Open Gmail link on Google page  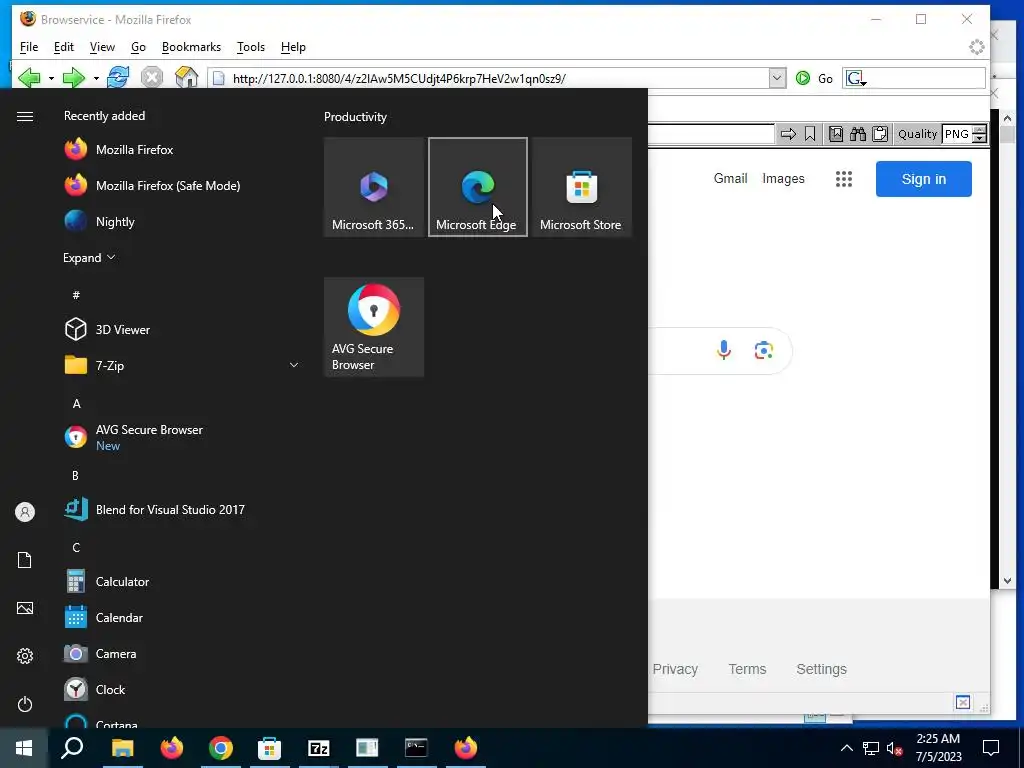tap(730, 178)
